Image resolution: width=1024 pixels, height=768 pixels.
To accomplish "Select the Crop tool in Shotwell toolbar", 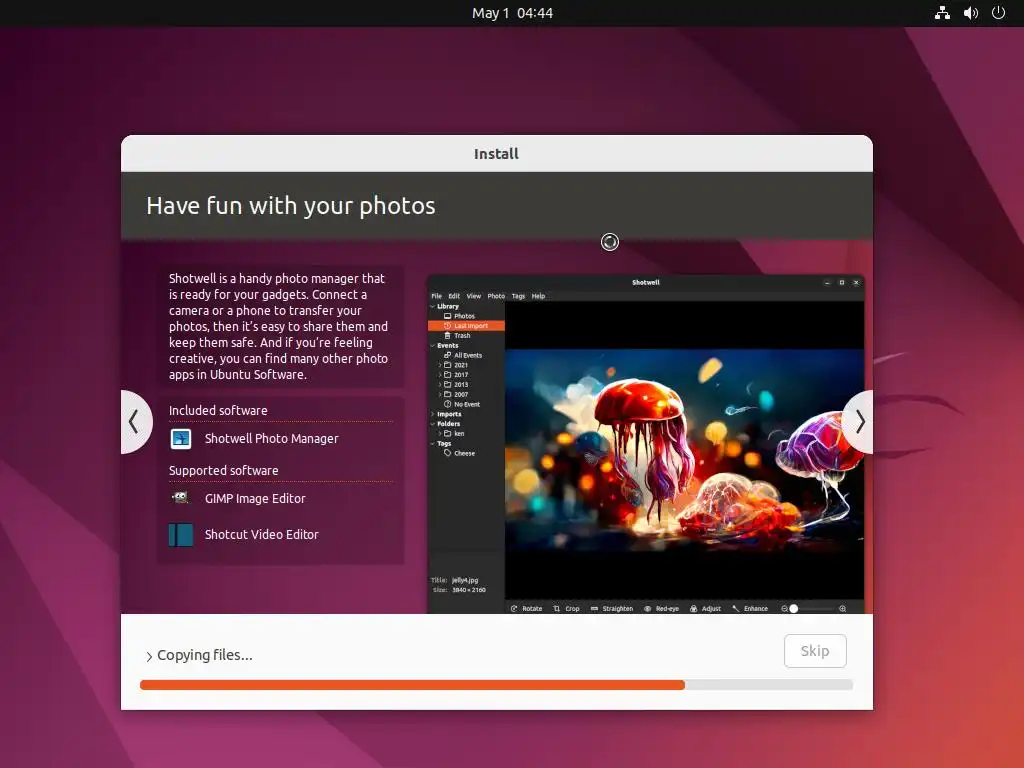I will (566, 609).
